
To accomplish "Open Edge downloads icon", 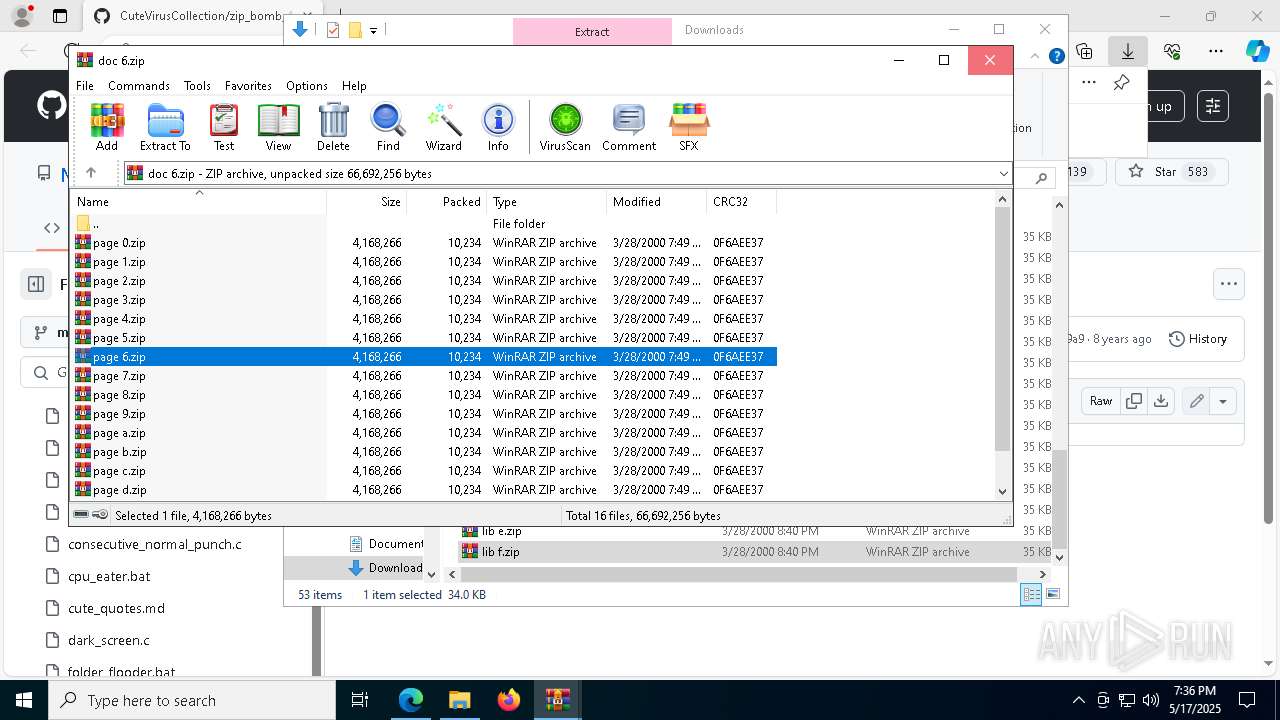I will click(x=1128, y=51).
